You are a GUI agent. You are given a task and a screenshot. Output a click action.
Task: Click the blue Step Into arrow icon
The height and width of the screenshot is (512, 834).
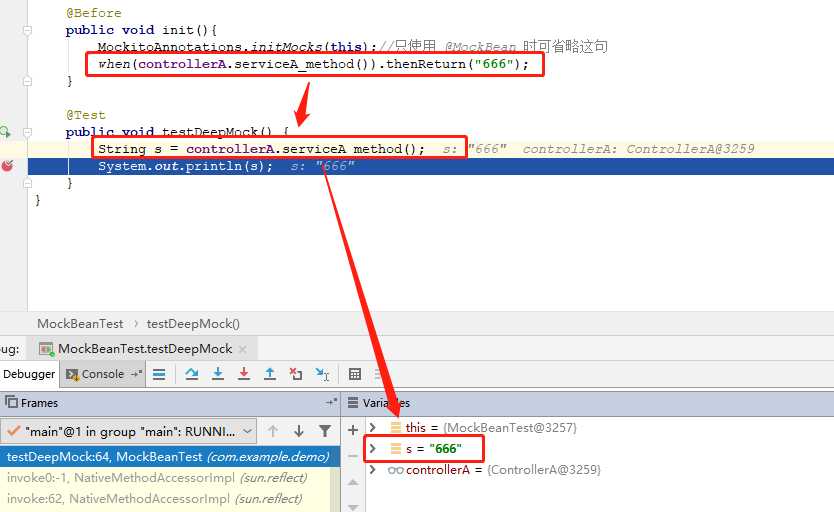pos(218,374)
